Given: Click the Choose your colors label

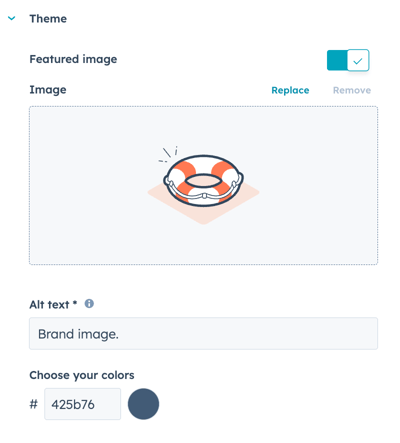Looking at the screenshot, I should point(82,375).
